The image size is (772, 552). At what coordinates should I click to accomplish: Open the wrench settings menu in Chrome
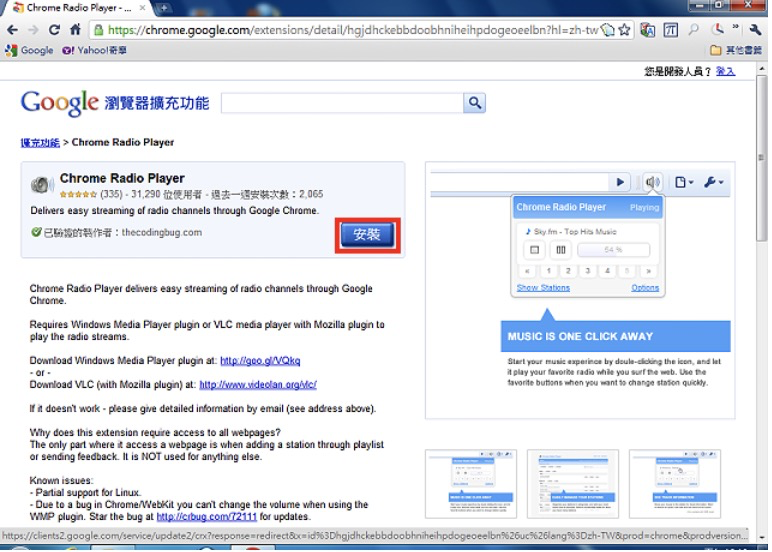point(755,30)
